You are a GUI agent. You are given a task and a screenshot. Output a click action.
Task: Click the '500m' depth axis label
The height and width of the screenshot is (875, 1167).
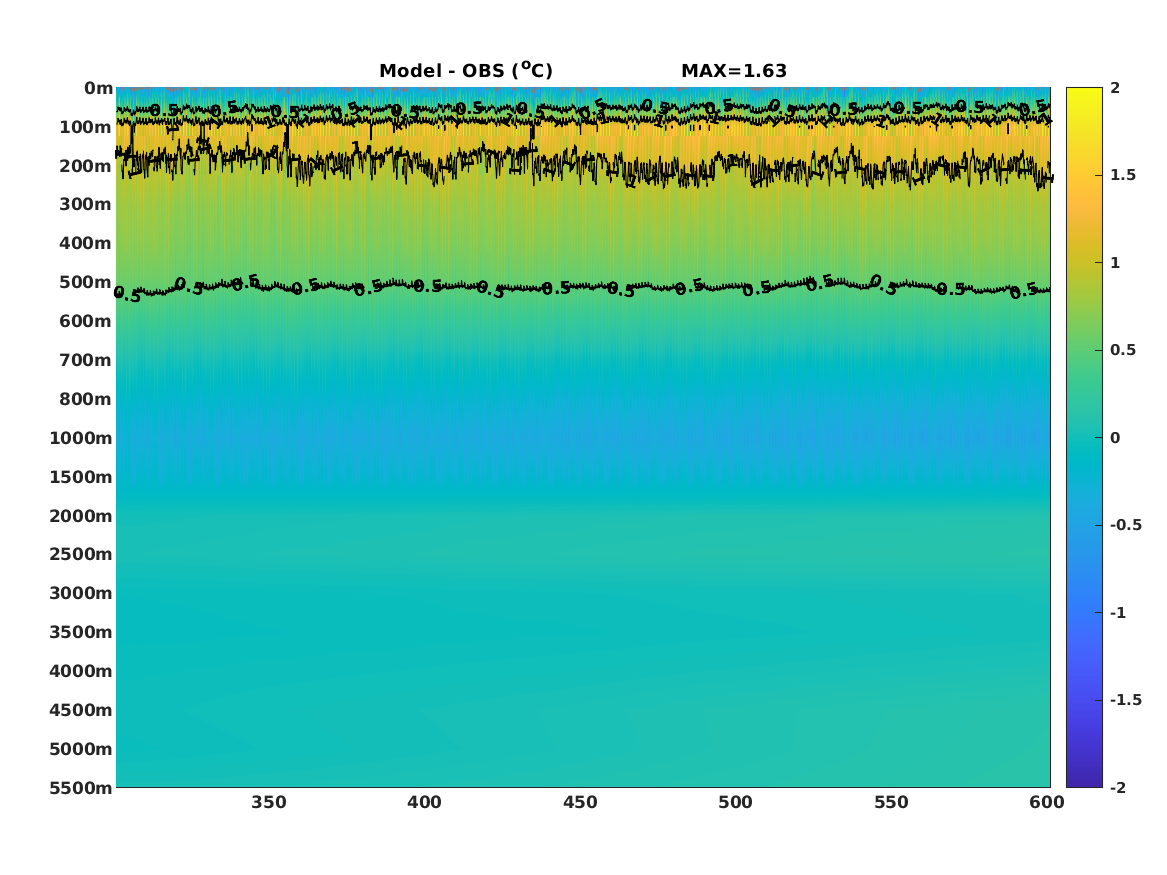(86, 283)
